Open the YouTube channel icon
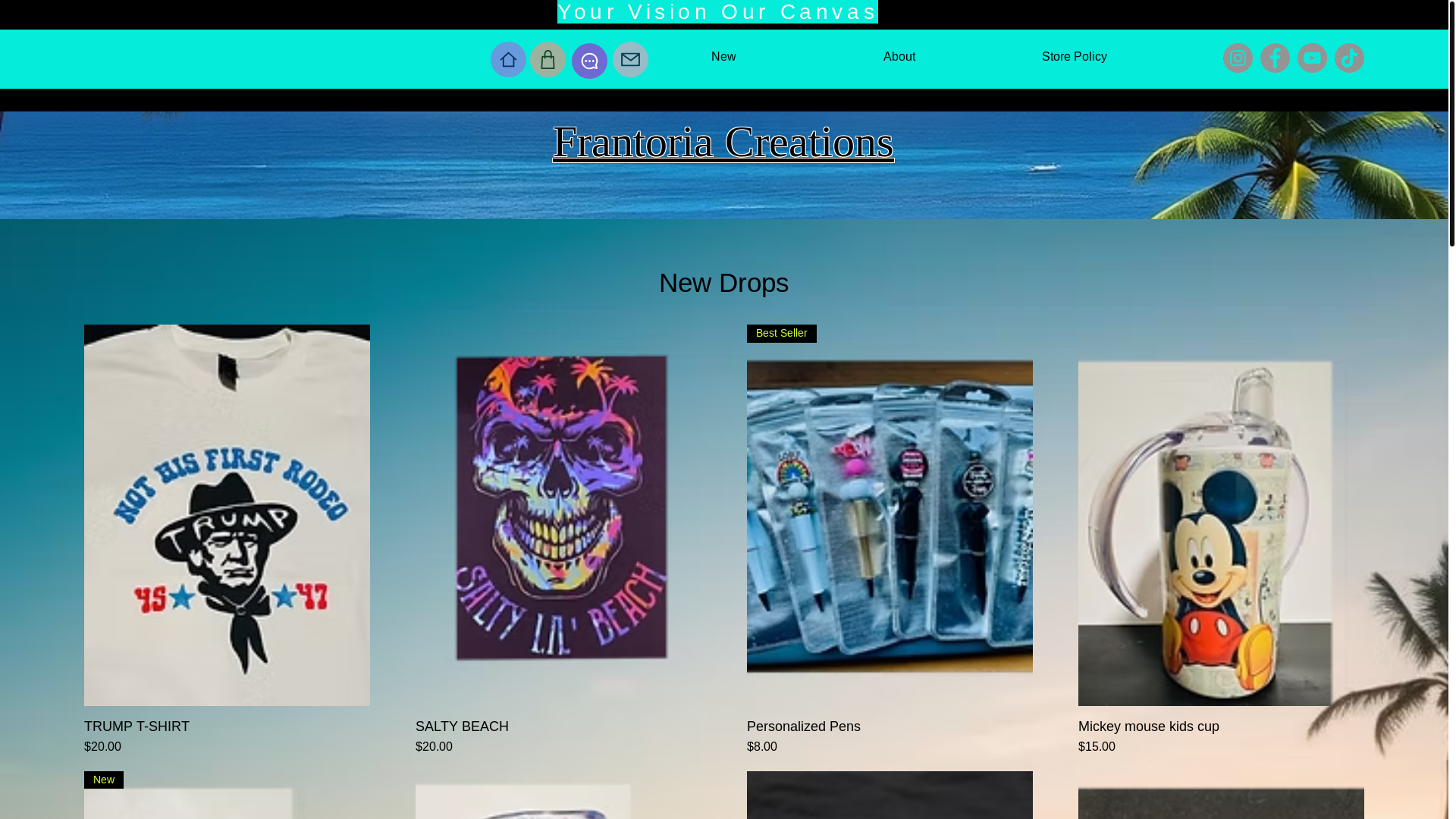 point(1312,58)
